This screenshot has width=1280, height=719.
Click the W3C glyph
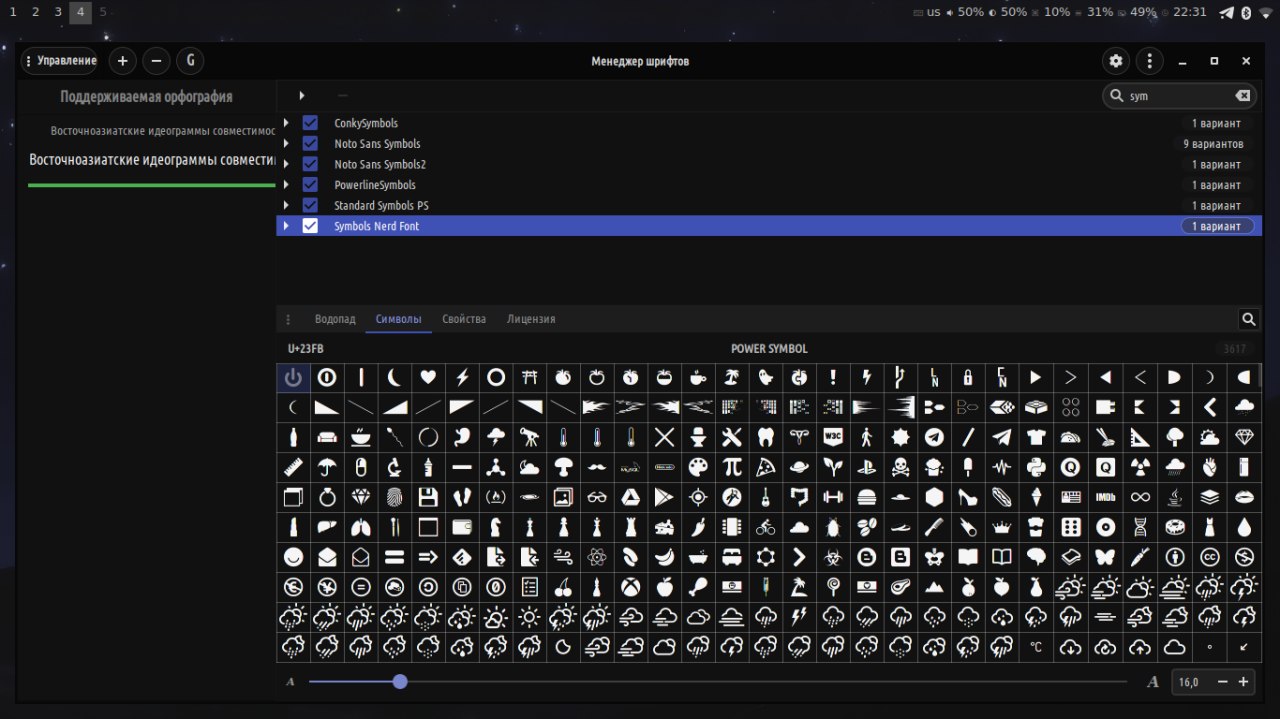pos(832,437)
